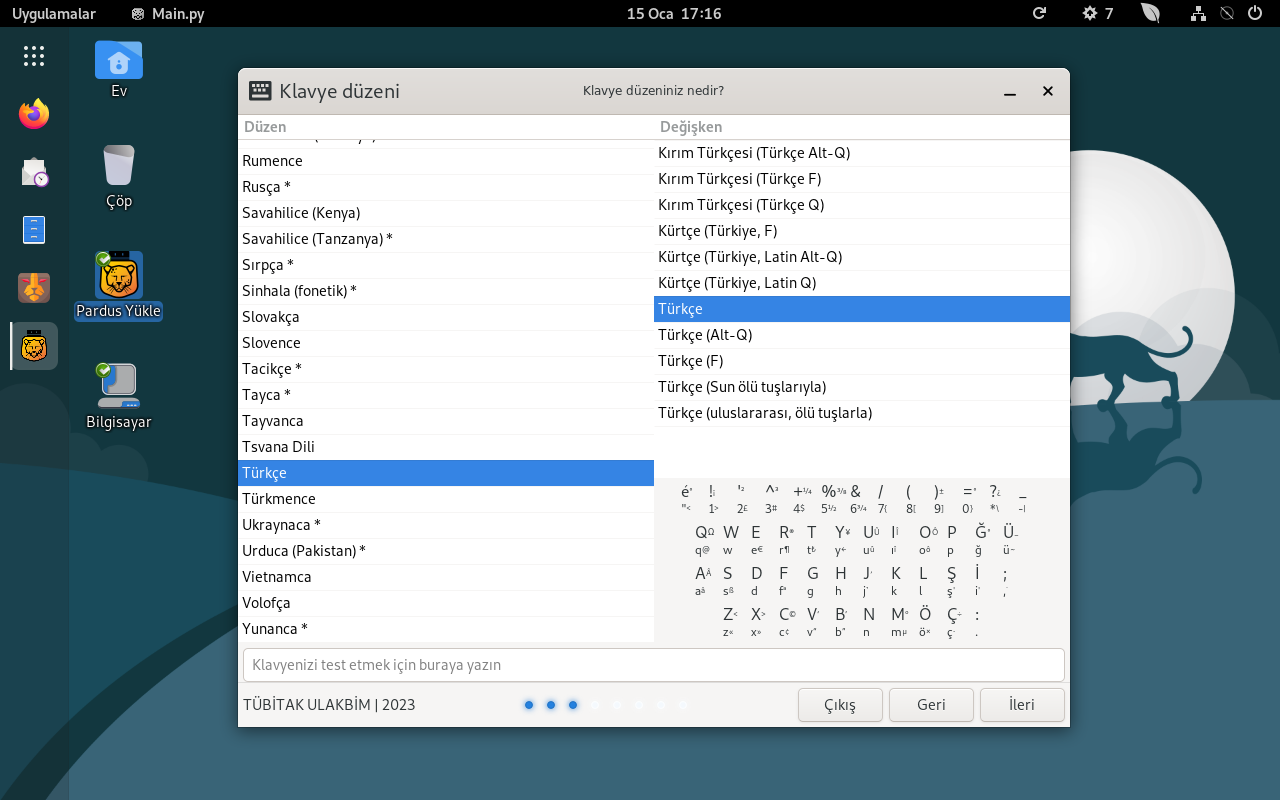Choose the Rusça * layout
1280x800 pixels.
(x=446, y=187)
